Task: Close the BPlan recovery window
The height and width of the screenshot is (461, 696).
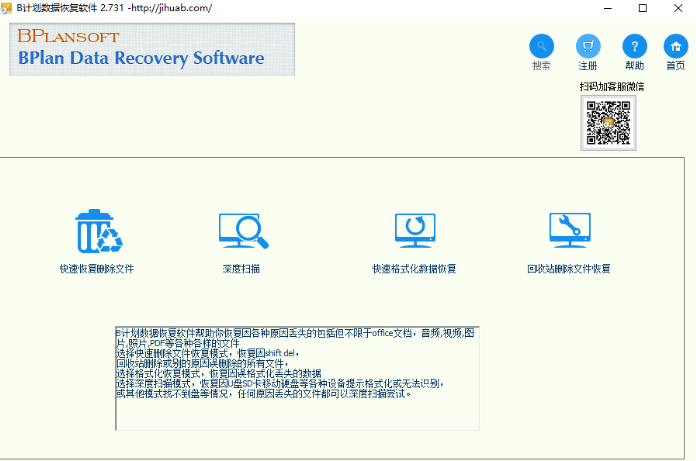Action: pyautogui.click(x=678, y=8)
